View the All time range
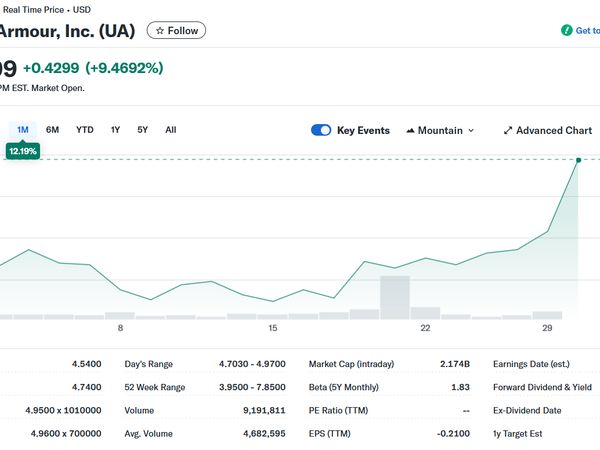600x450 pixels. [171, 130]
